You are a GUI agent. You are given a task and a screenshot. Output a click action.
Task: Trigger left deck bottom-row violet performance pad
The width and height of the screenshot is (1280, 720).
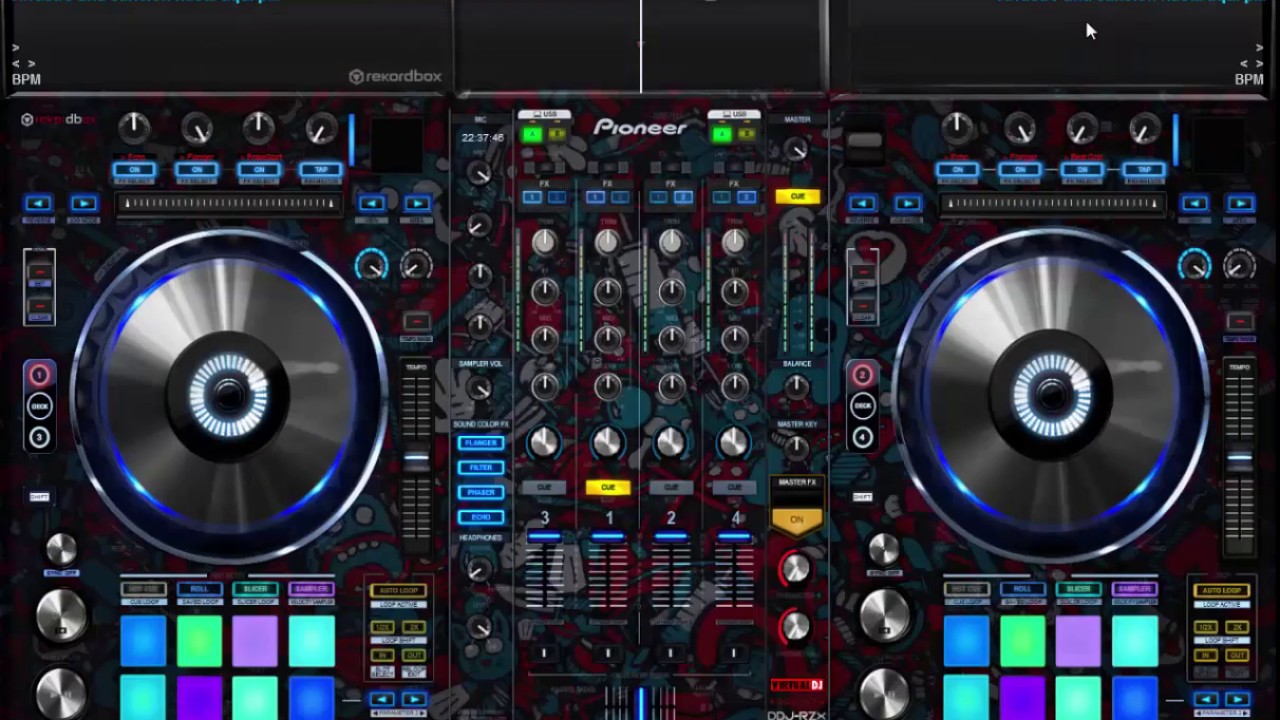199,698
